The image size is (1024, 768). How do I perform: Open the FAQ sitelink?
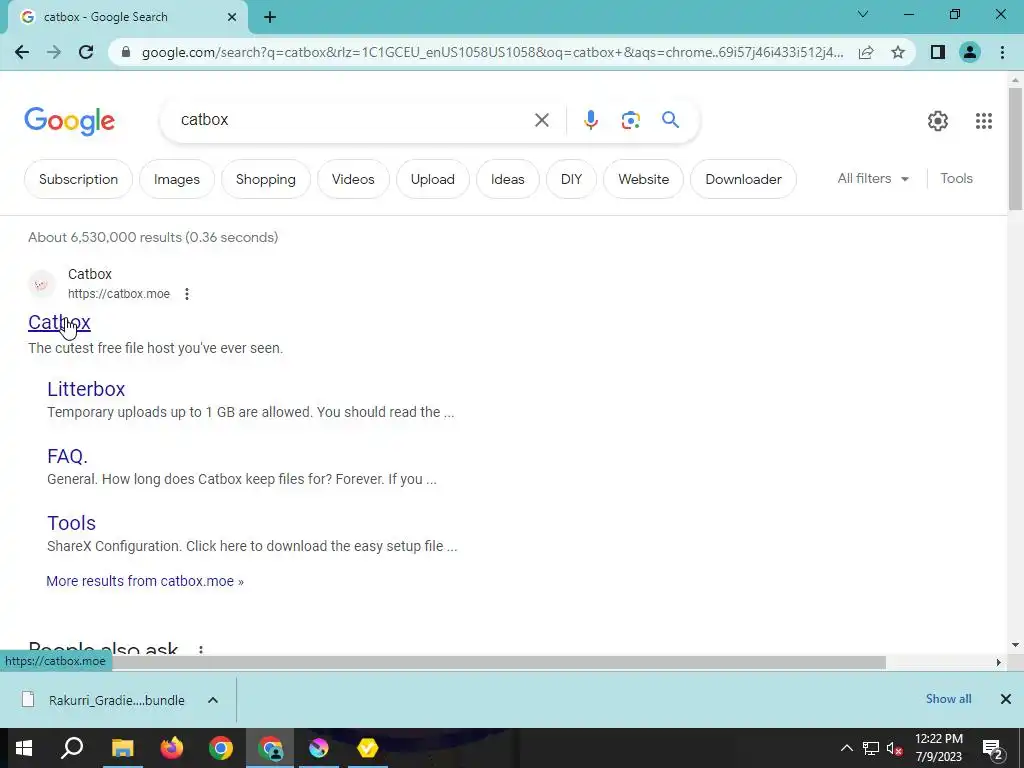coord(67,456)
